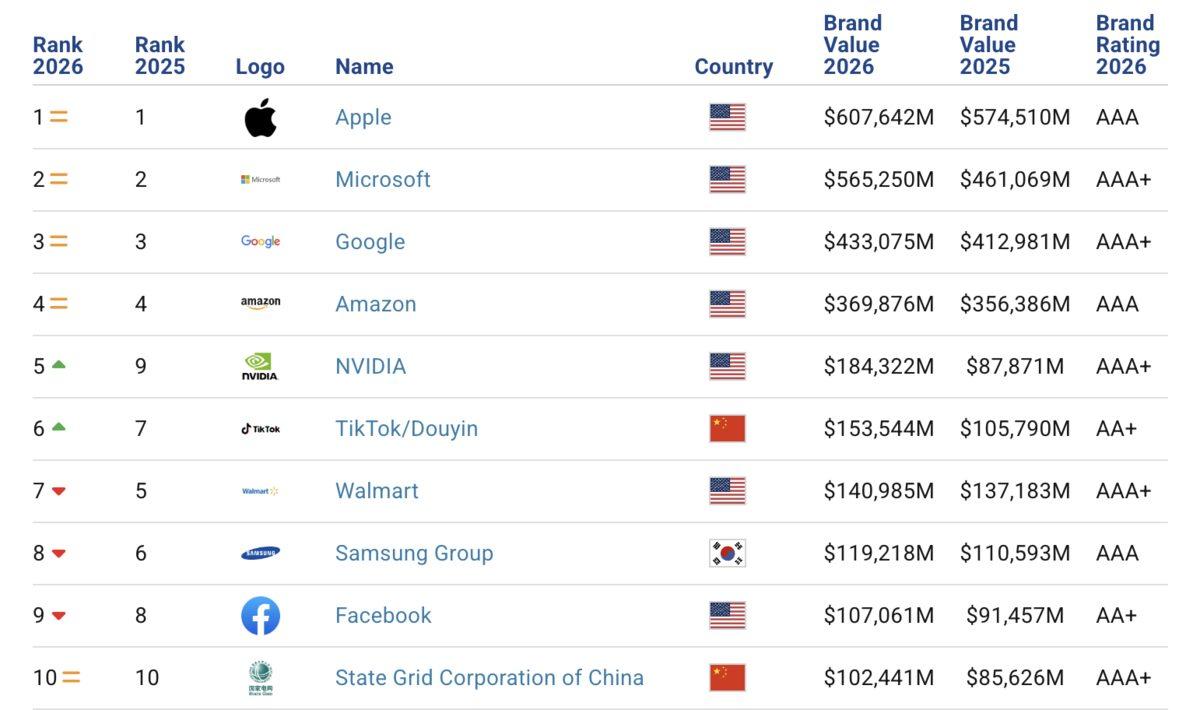Click the NVIDIA logo
This screenshot has width=1200, height=710.
(260, 367)
